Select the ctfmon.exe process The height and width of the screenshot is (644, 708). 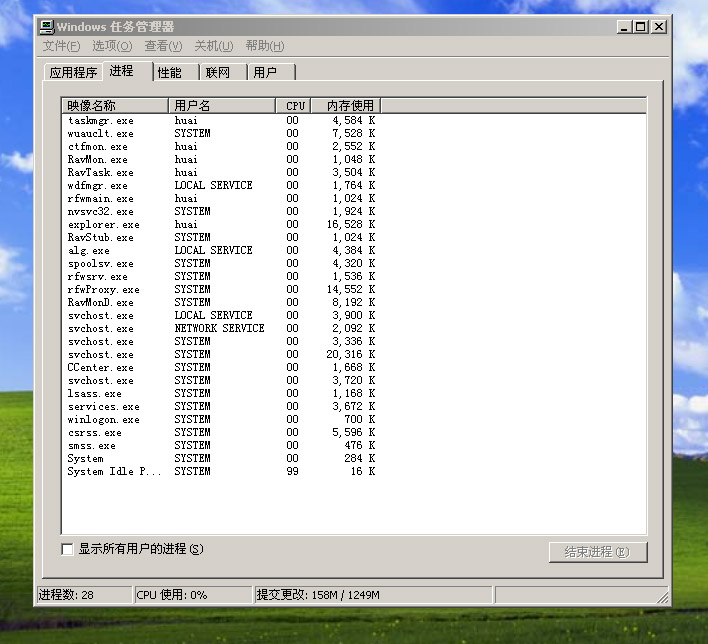tap(221, 147)
